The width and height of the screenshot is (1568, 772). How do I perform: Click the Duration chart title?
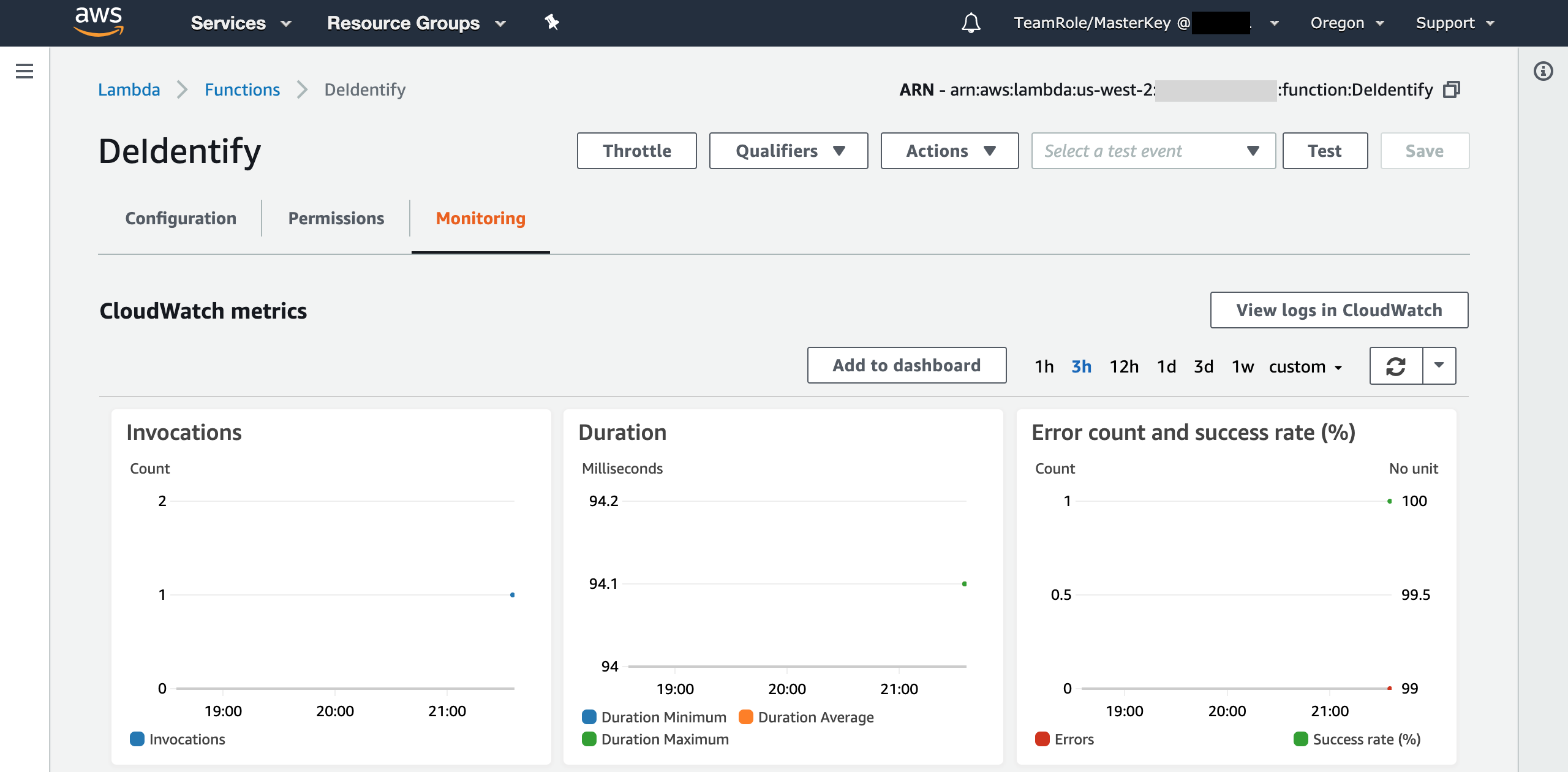[x=622, y=433]
